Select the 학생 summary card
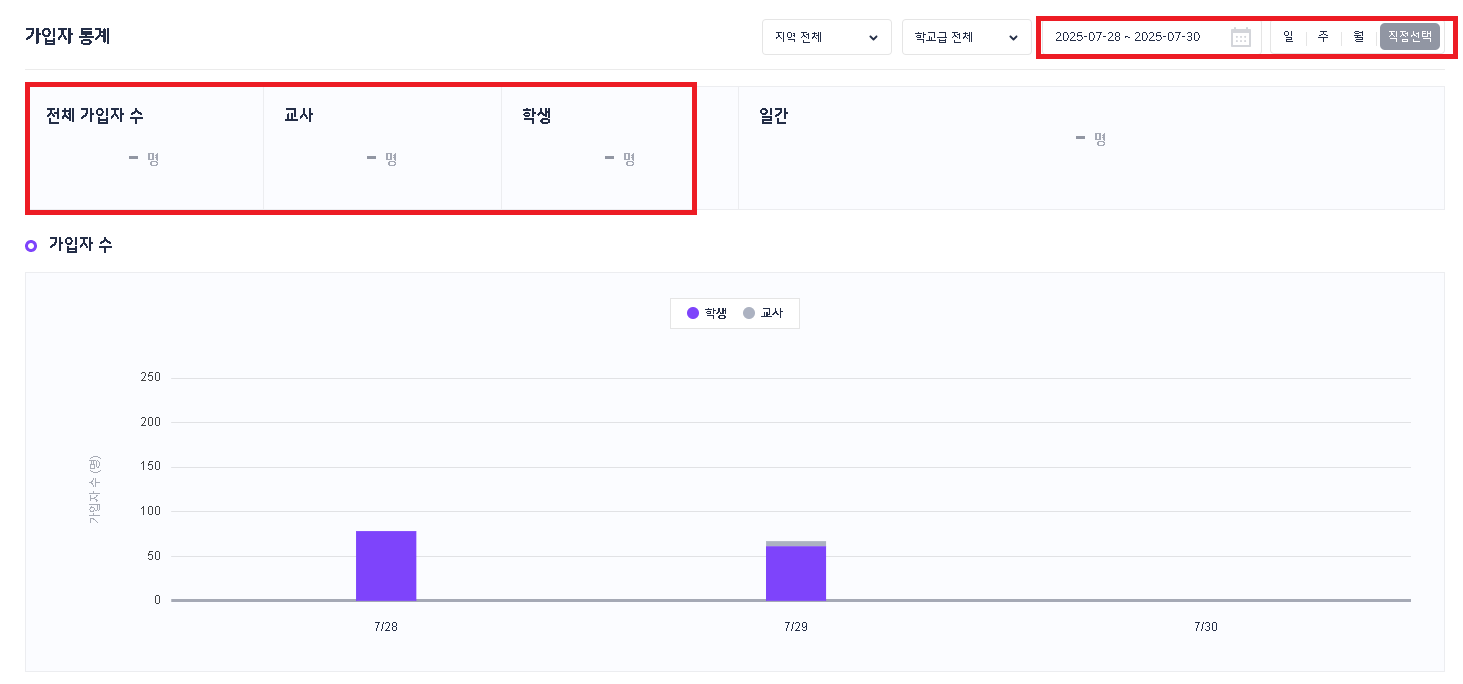The height and width of the screenshot is (684, 1463). [597, 148]
